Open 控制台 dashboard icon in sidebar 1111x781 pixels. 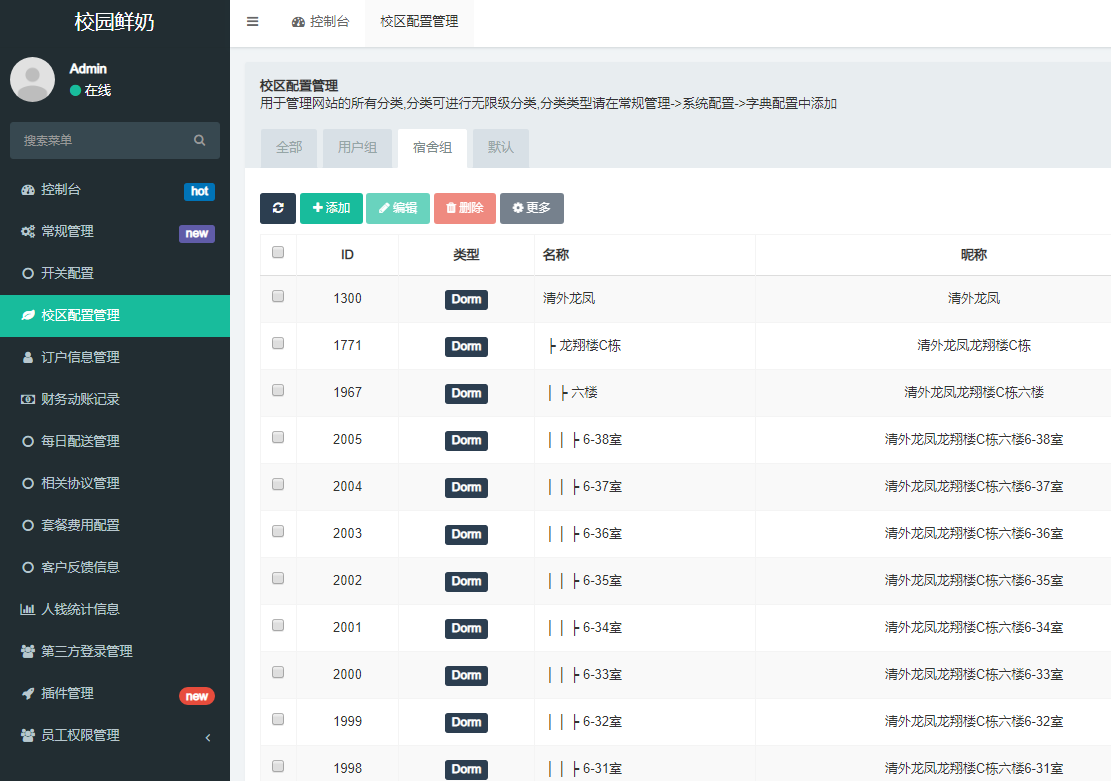(28, 190)
